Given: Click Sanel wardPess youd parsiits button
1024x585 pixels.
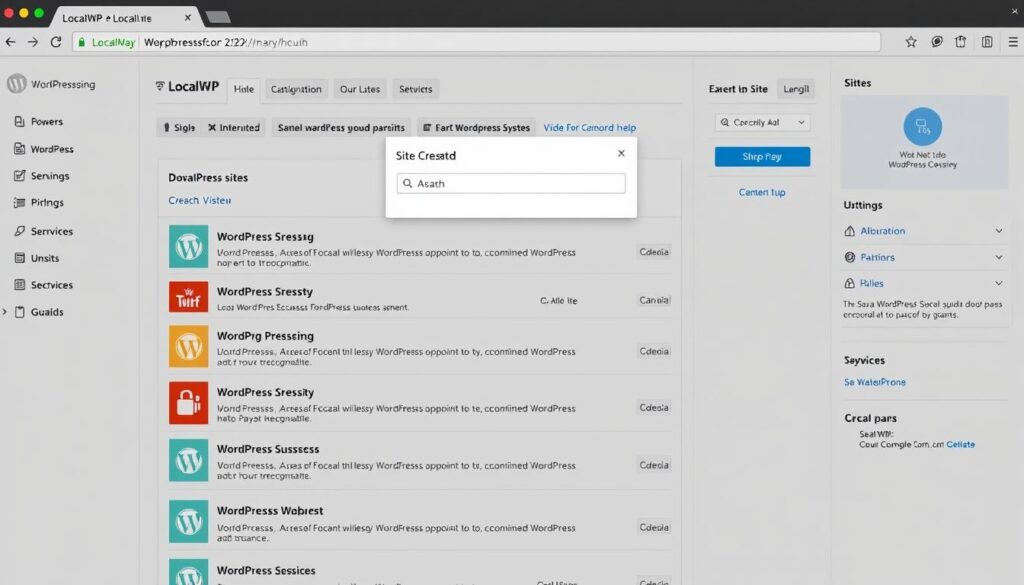Looking at the screenshot, I should (x=341, y=127).
